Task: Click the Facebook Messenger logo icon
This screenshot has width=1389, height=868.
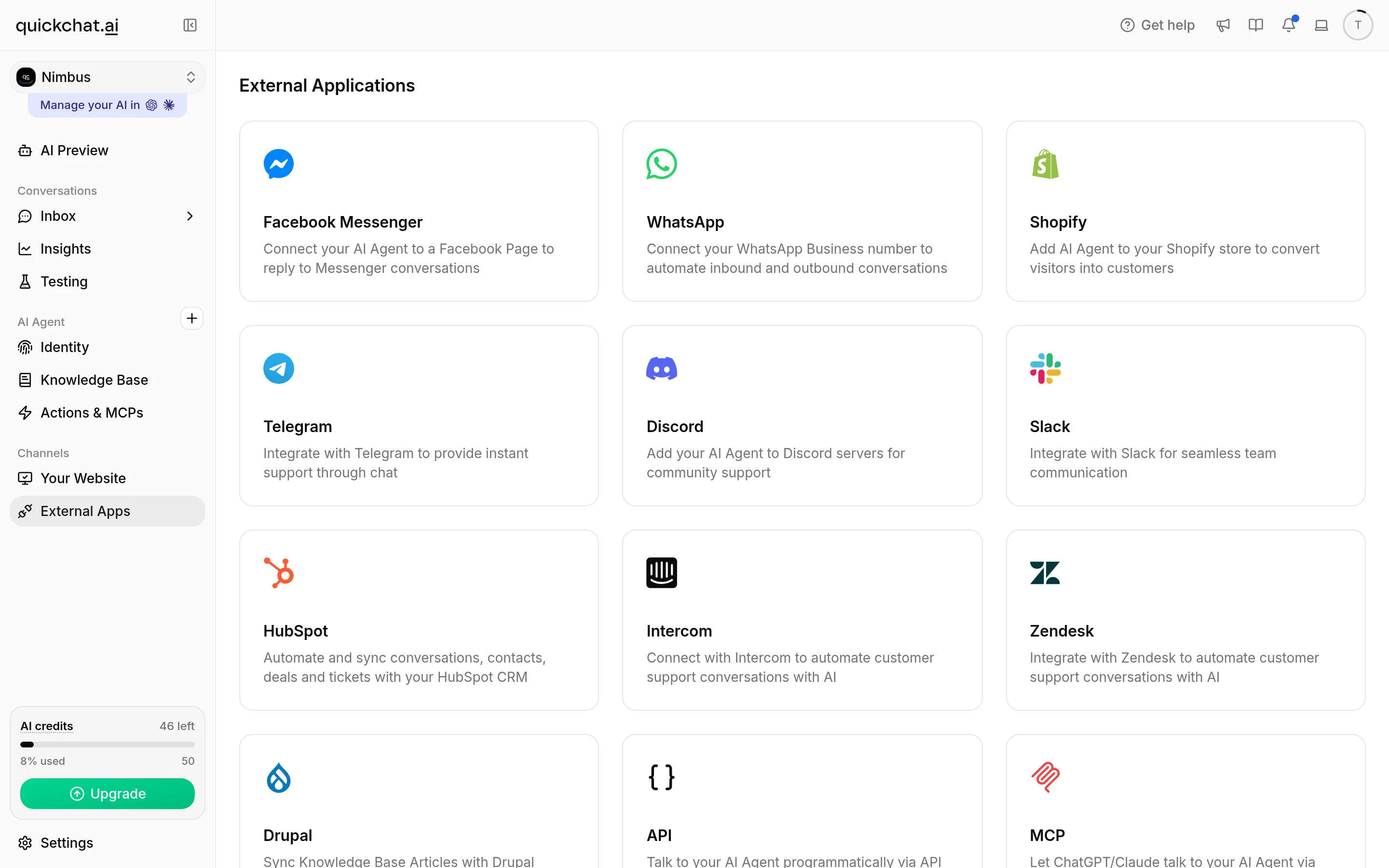Action: pyautogui.click(x=278, y=164)
